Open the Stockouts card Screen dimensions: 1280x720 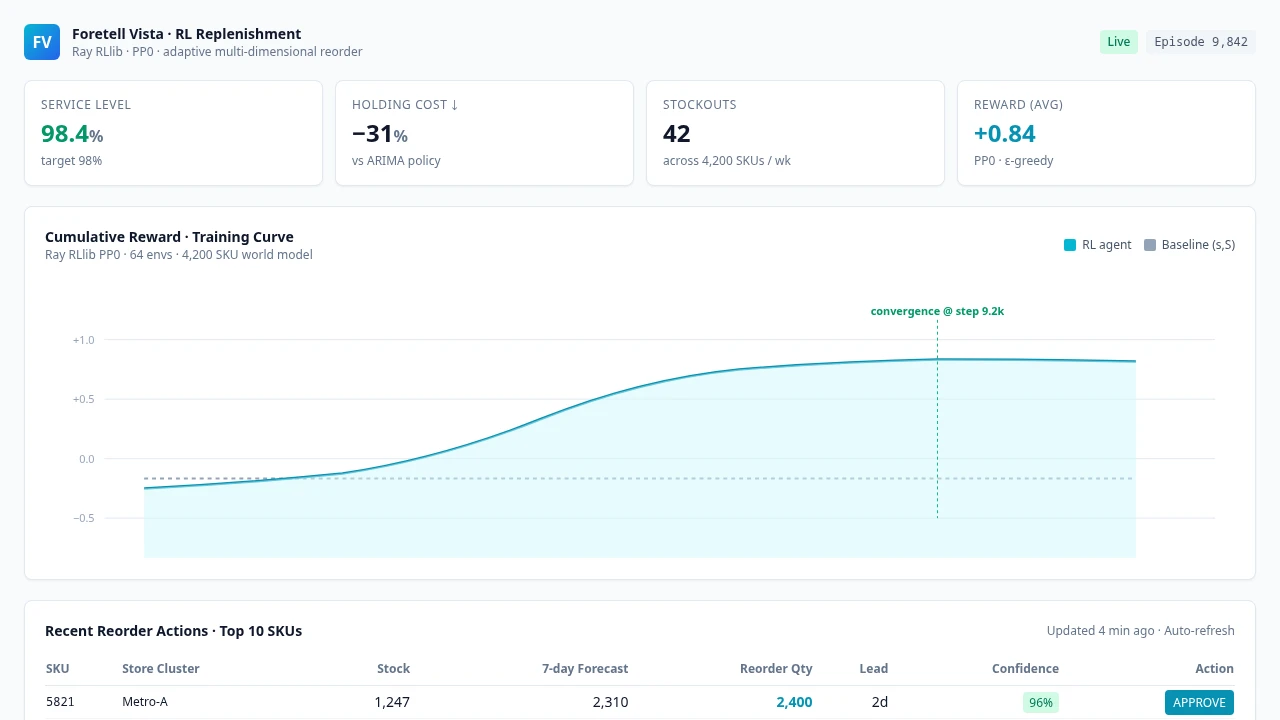coord(795,133)
